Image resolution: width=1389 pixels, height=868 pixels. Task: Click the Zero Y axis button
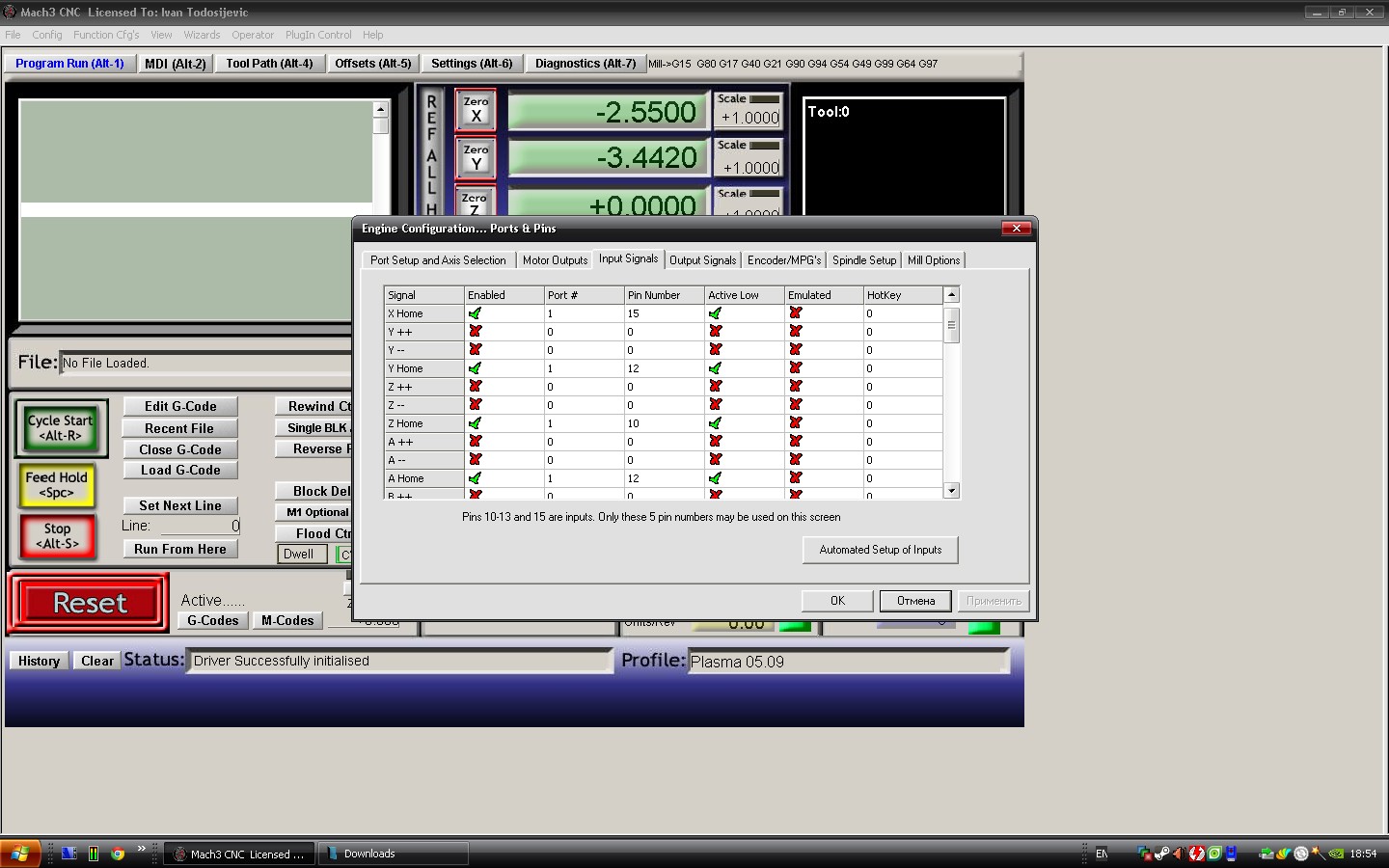[x=476, y=157]
